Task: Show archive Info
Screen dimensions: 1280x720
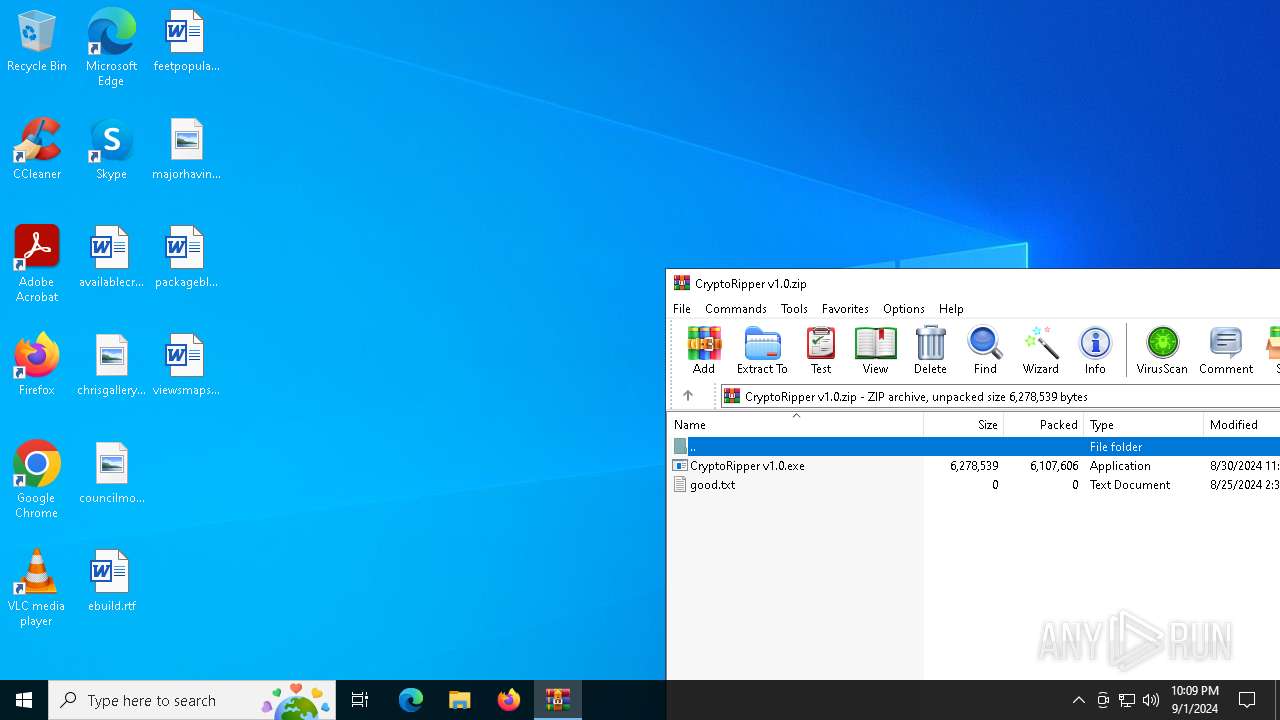Action: pyautogui.click(x=1095, y=350)
